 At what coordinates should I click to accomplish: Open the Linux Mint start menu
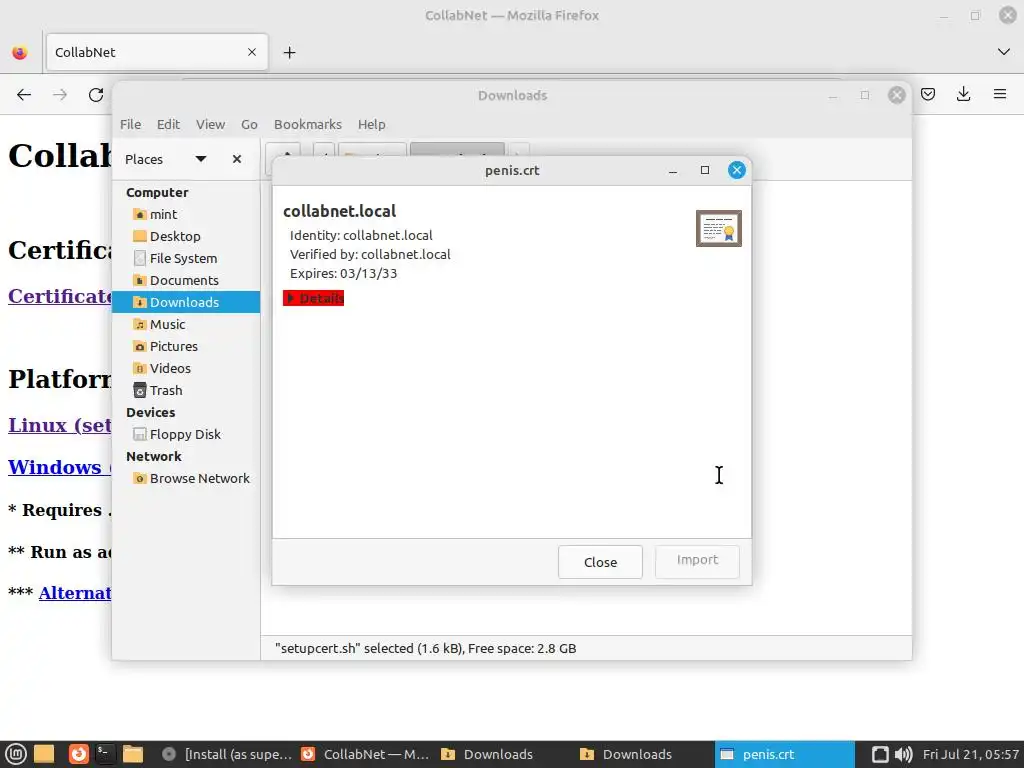(x=16, y=754)
